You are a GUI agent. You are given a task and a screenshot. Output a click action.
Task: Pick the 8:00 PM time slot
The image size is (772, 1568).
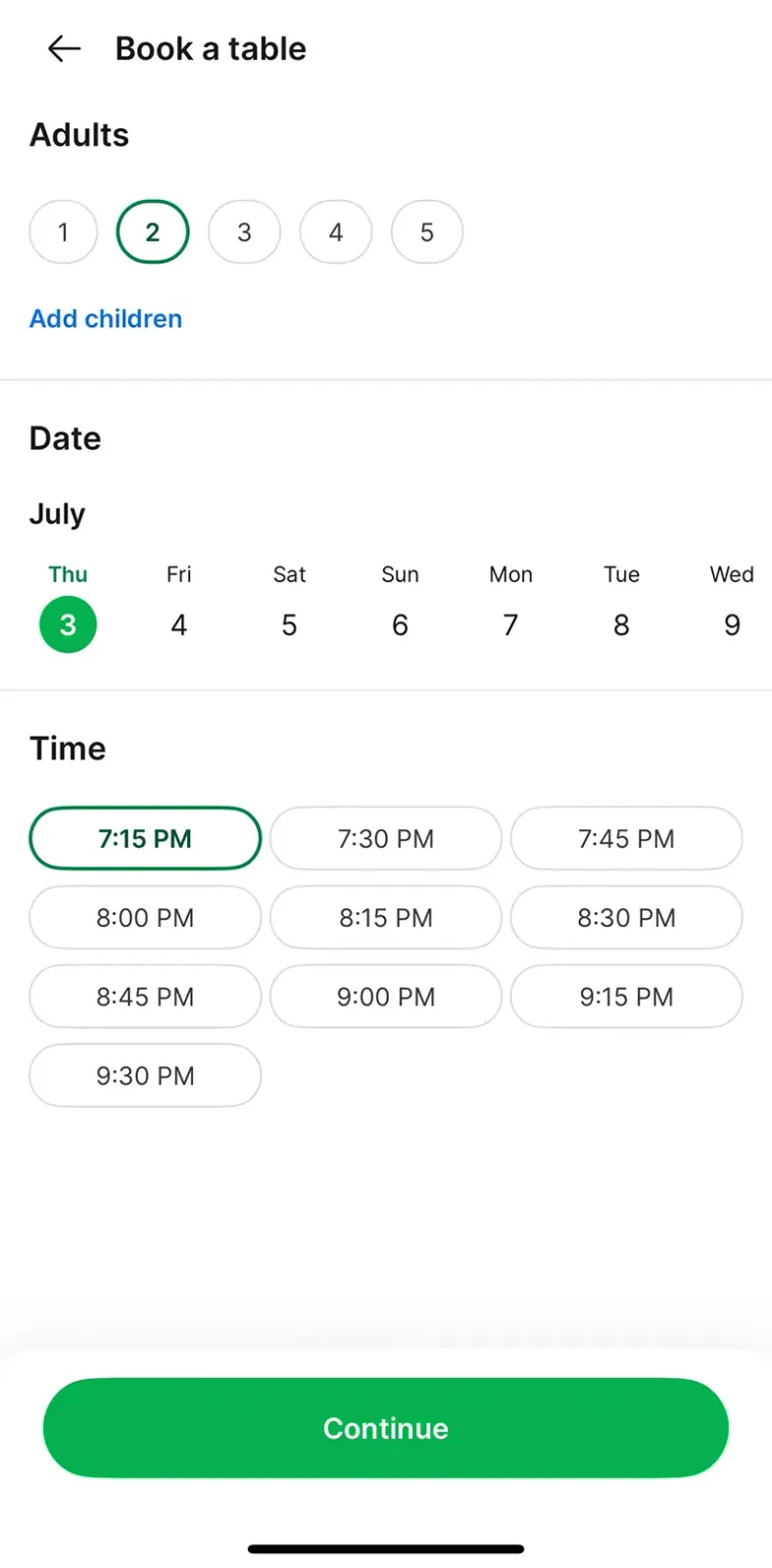(145, 918)
